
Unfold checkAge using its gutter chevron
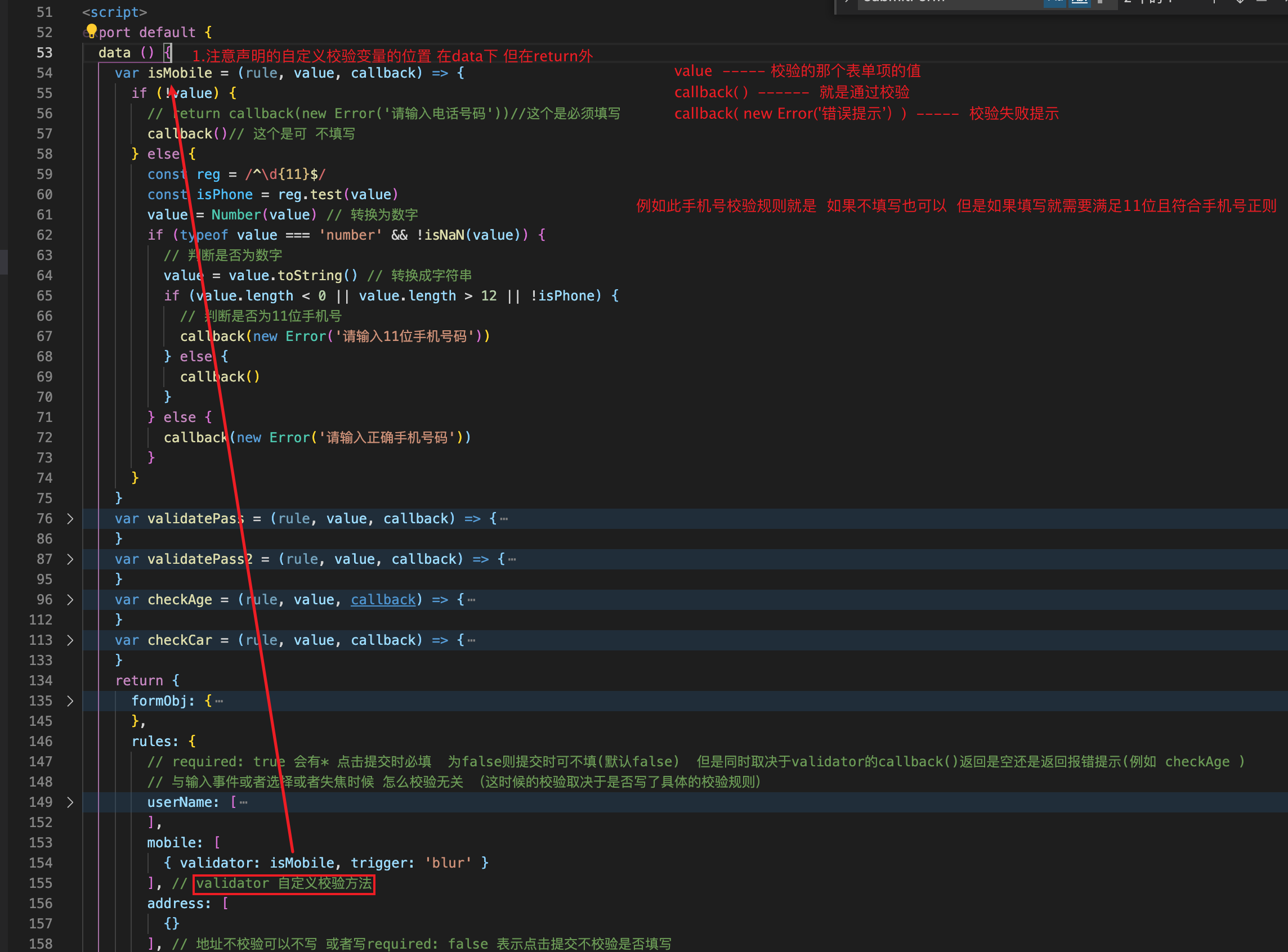(70, 599)
